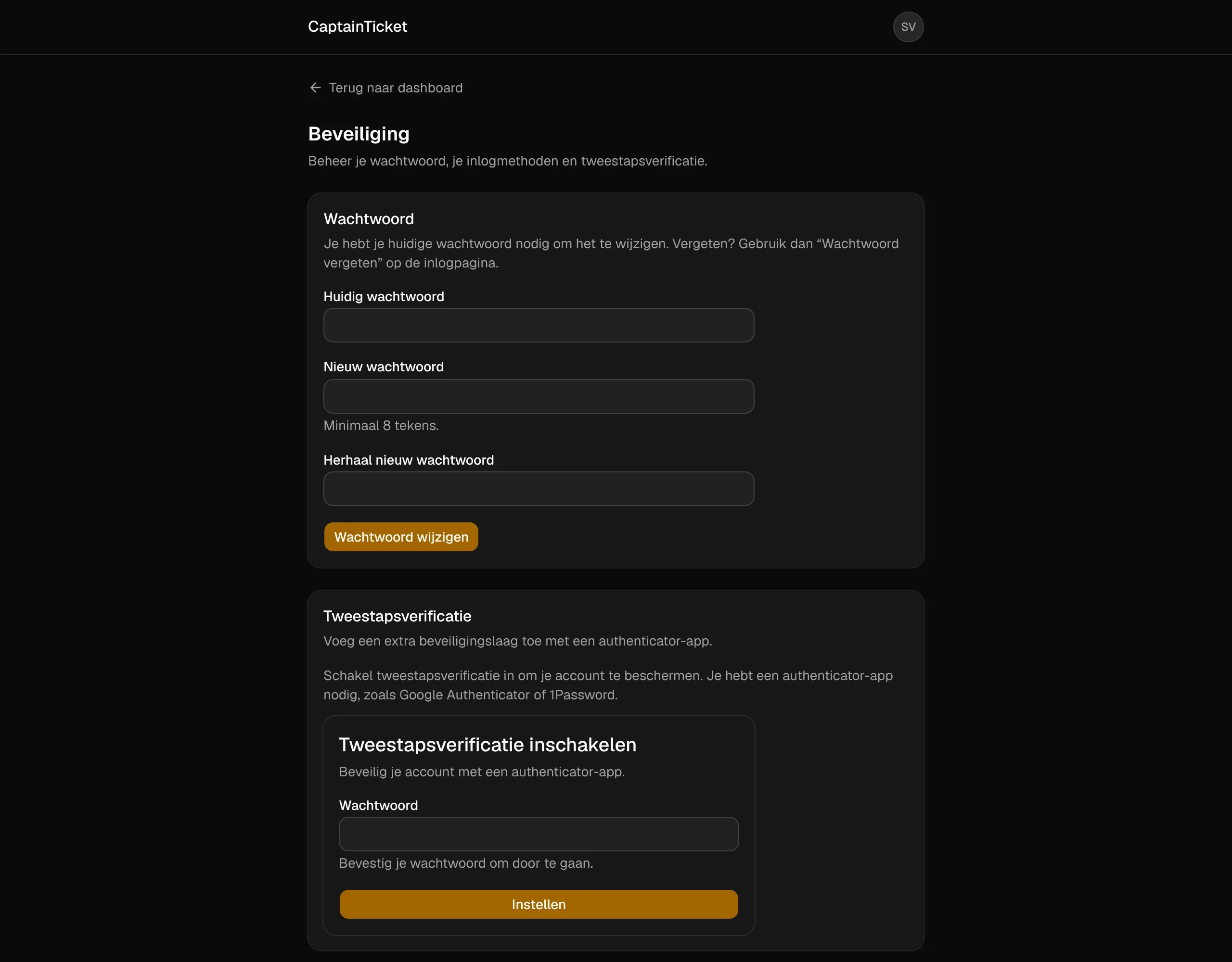This screenshot has height=962, width=1232.
Task: Click the 'Beveilig je account met' description
Action: click(x=481, y=772)
